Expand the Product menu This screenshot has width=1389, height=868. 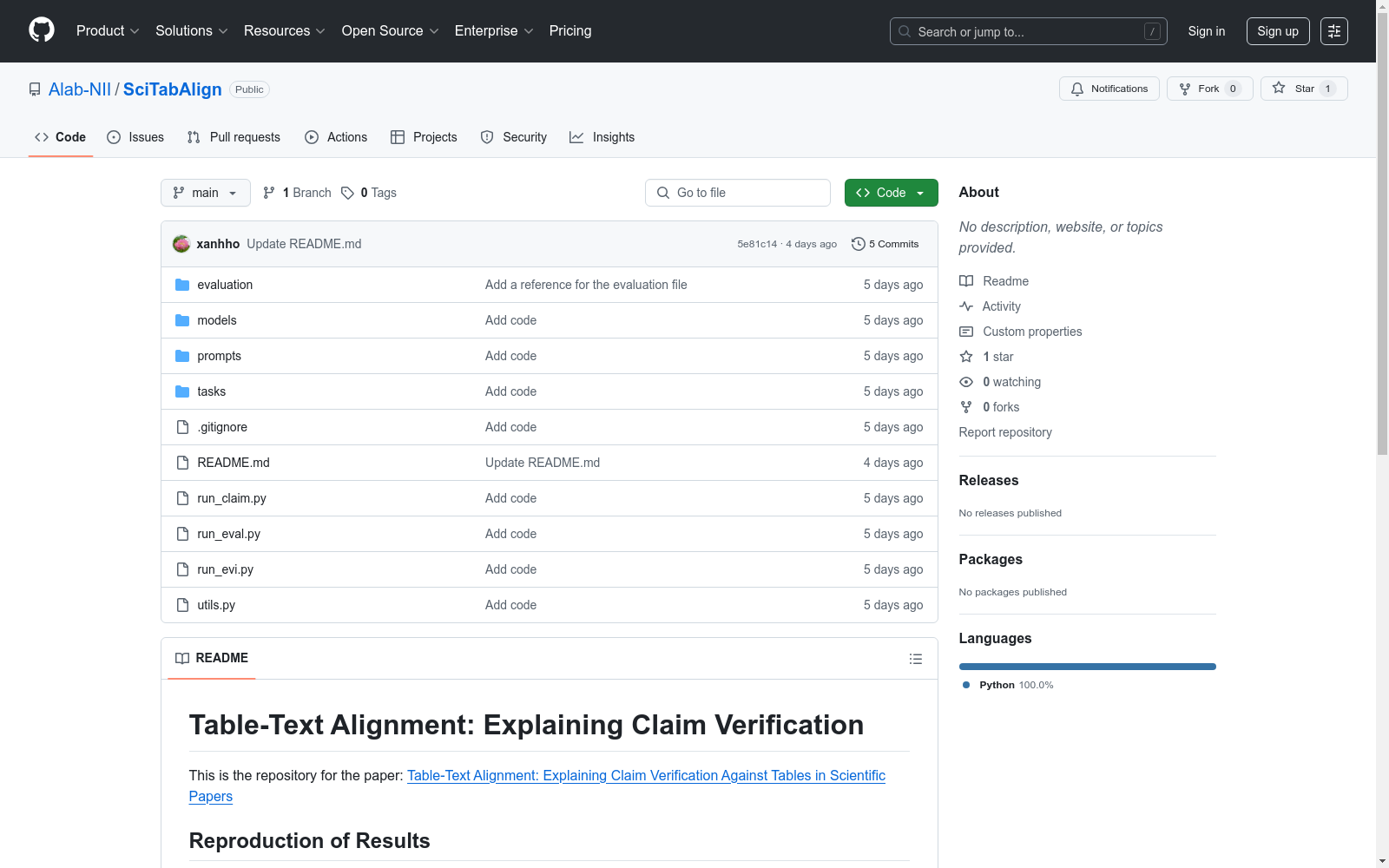[x=108, y=31]
